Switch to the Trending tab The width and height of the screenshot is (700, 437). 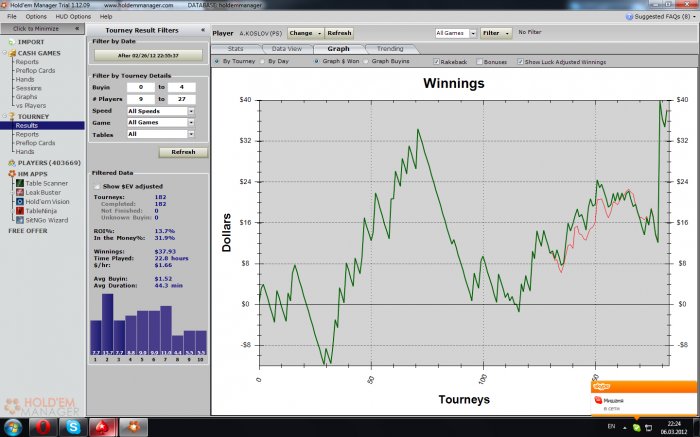click(x=390, y=49)
